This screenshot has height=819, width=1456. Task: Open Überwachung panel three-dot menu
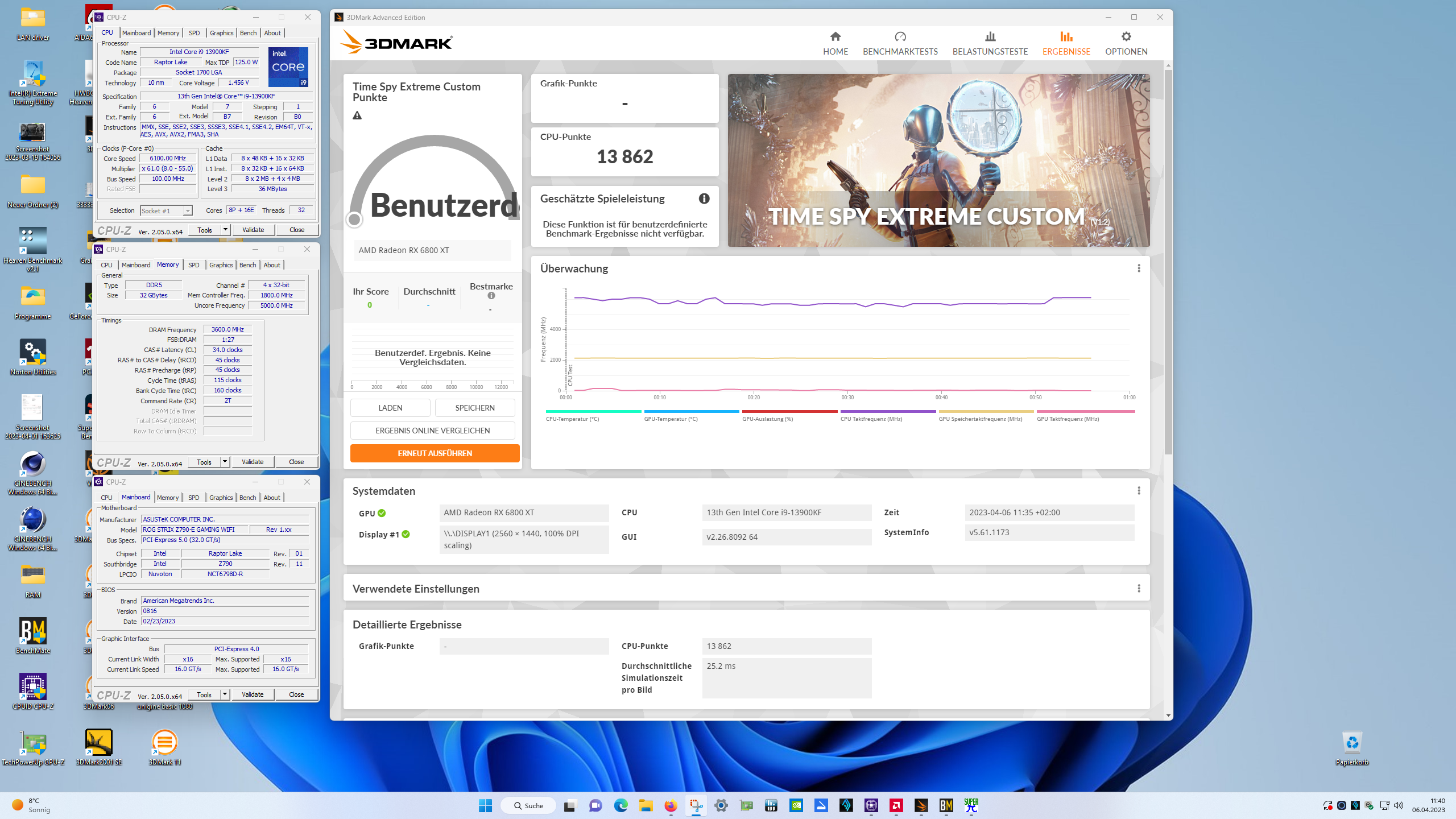[x=1139, y=268]
